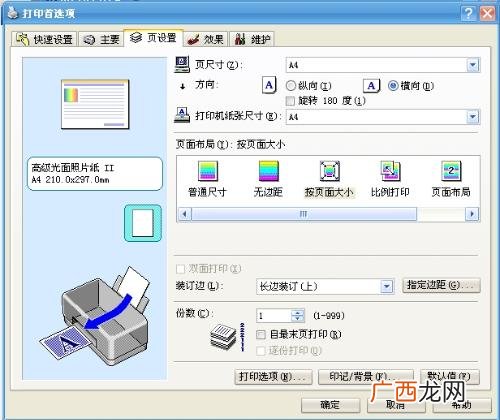Click the title bar help question mark
The width and height of the screenshot is (500, 420).
(x=468, y=13)
